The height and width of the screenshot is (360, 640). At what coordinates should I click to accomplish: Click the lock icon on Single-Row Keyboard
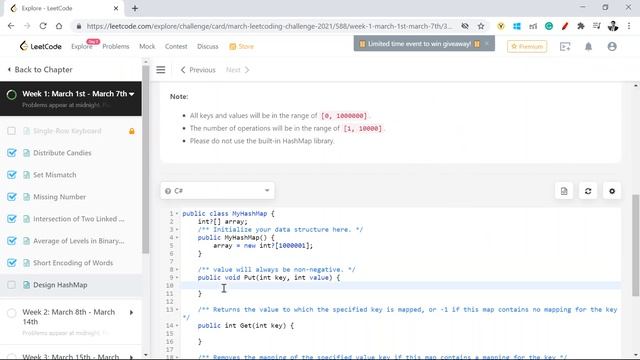(131, 131)
